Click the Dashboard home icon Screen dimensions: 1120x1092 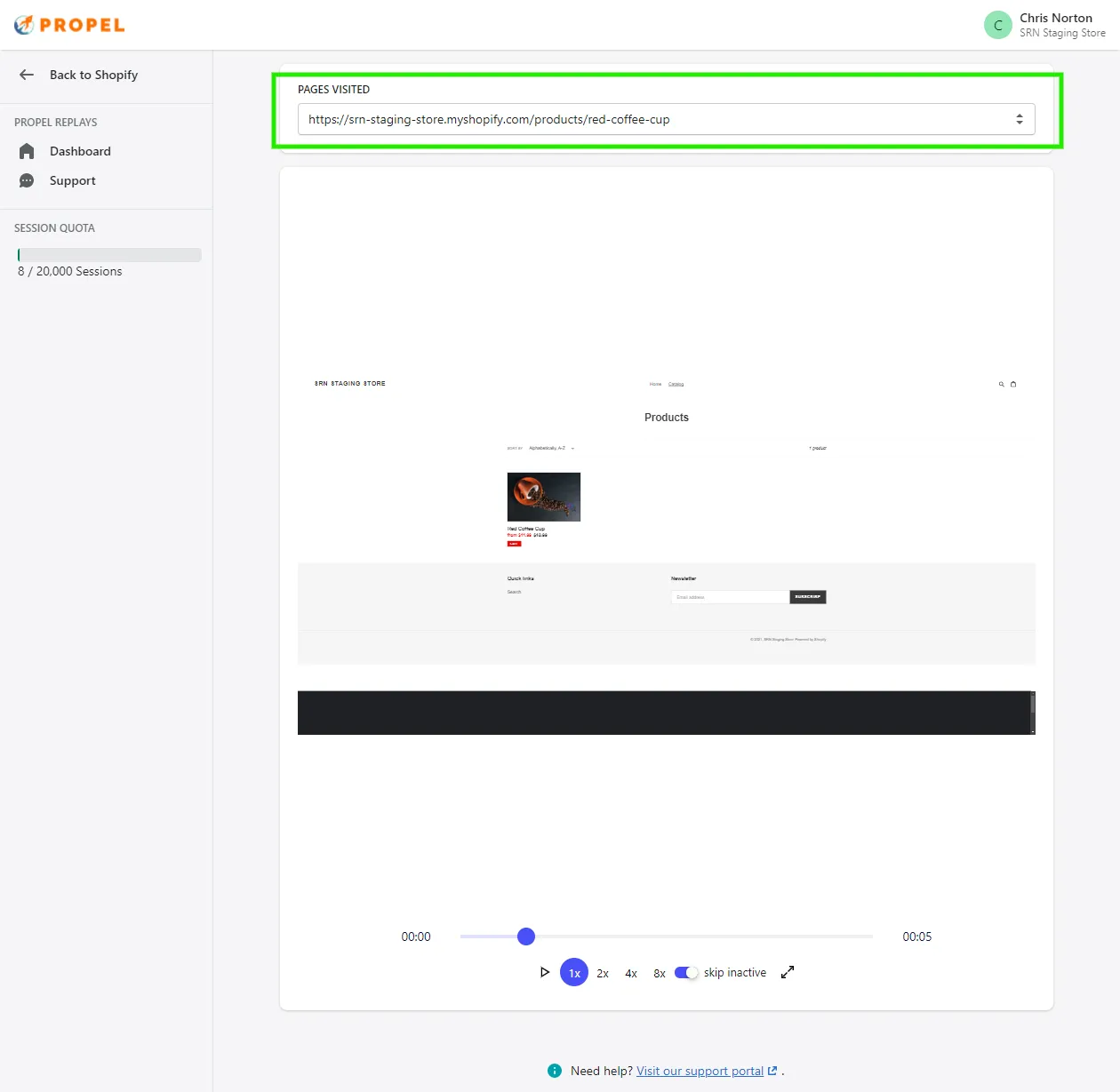(x=27, y=151)
